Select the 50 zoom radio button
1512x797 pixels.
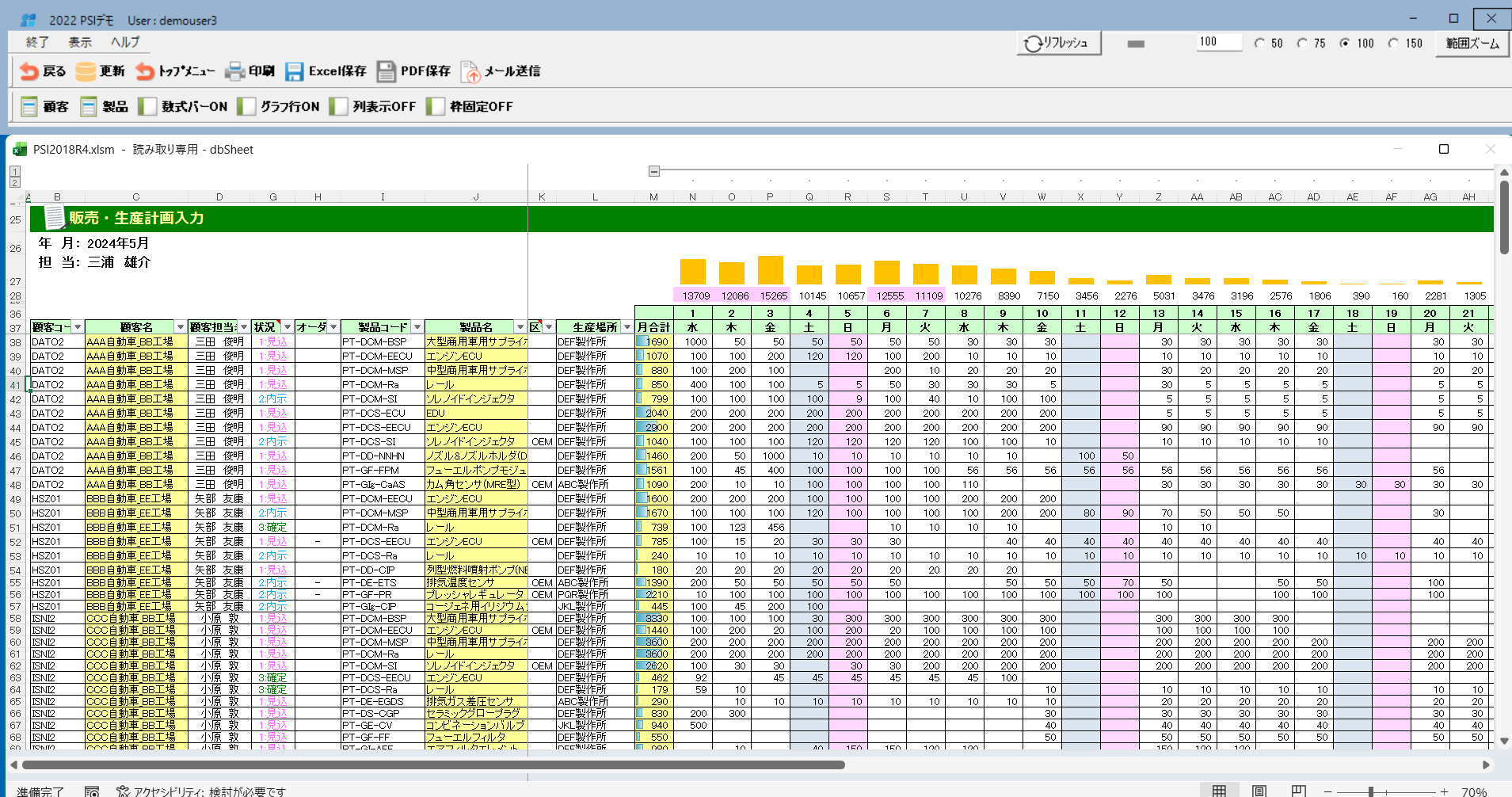tap(1259, 44)
